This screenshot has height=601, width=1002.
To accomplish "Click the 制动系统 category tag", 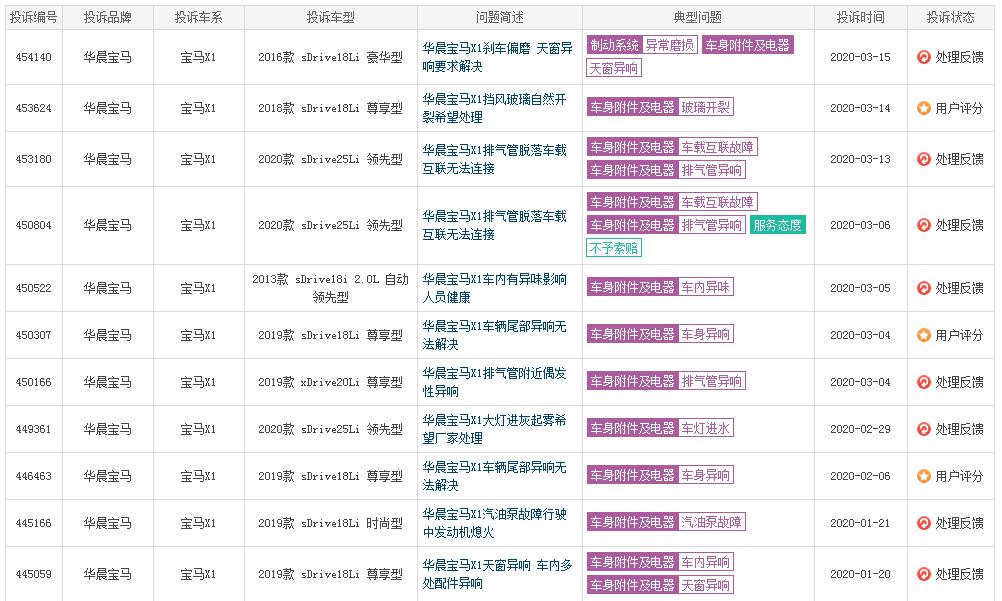I will pyautogui.click(x=614, y=45).
